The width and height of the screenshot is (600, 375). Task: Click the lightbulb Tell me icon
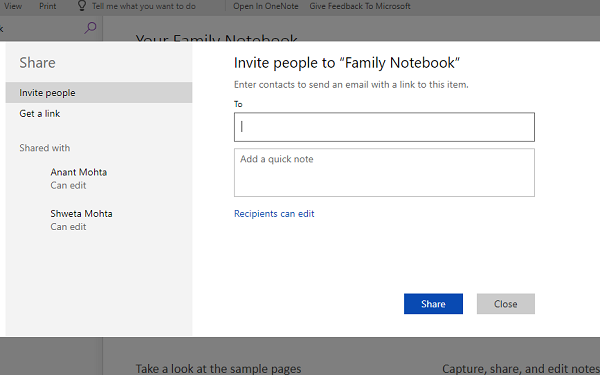[82, 6]
